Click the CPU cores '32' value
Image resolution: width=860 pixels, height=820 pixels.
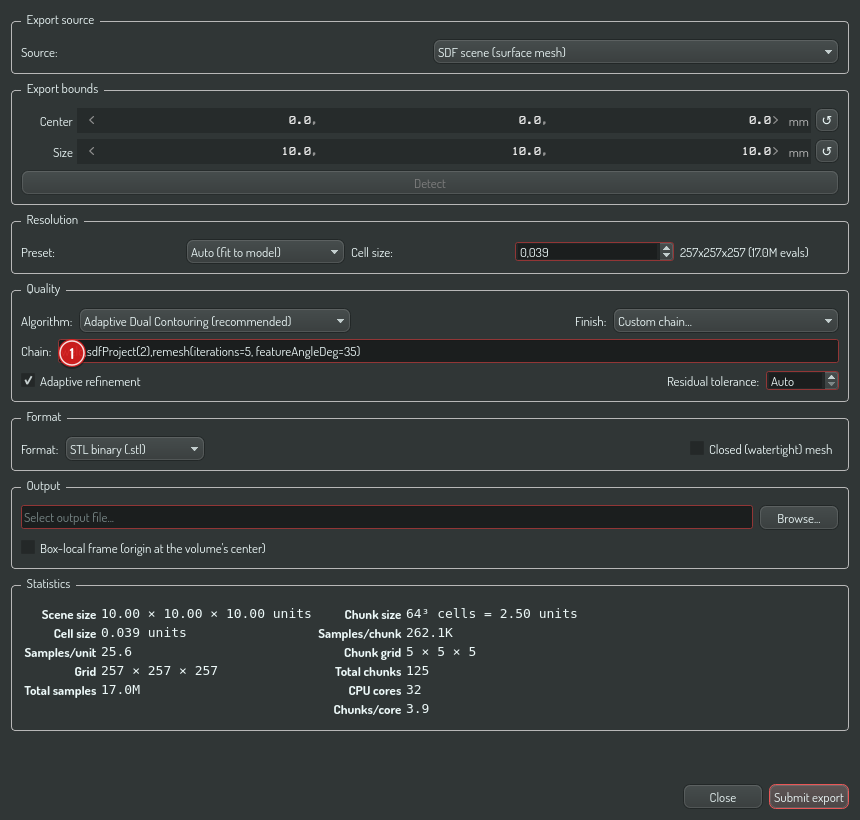pos(414,690)
